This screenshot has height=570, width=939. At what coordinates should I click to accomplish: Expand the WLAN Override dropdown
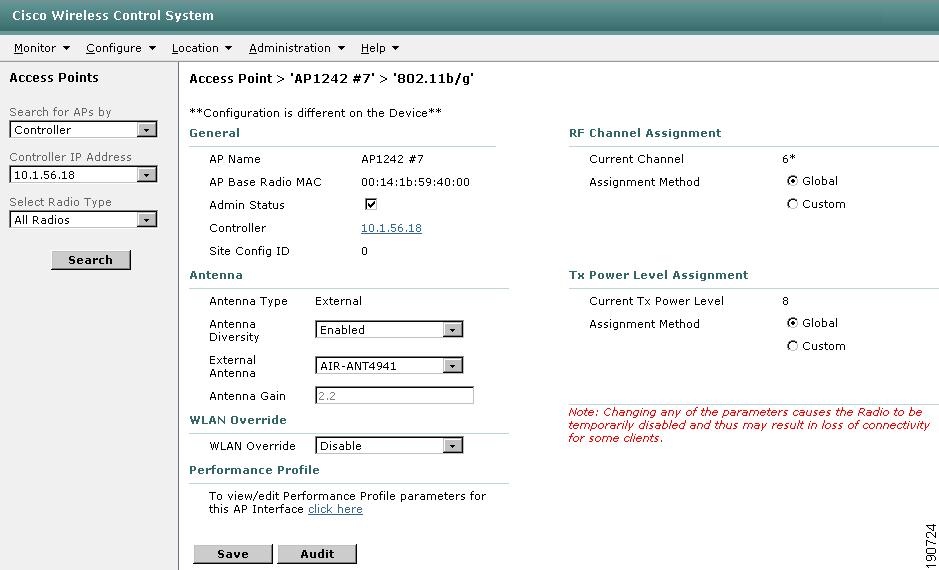(389, 445)
